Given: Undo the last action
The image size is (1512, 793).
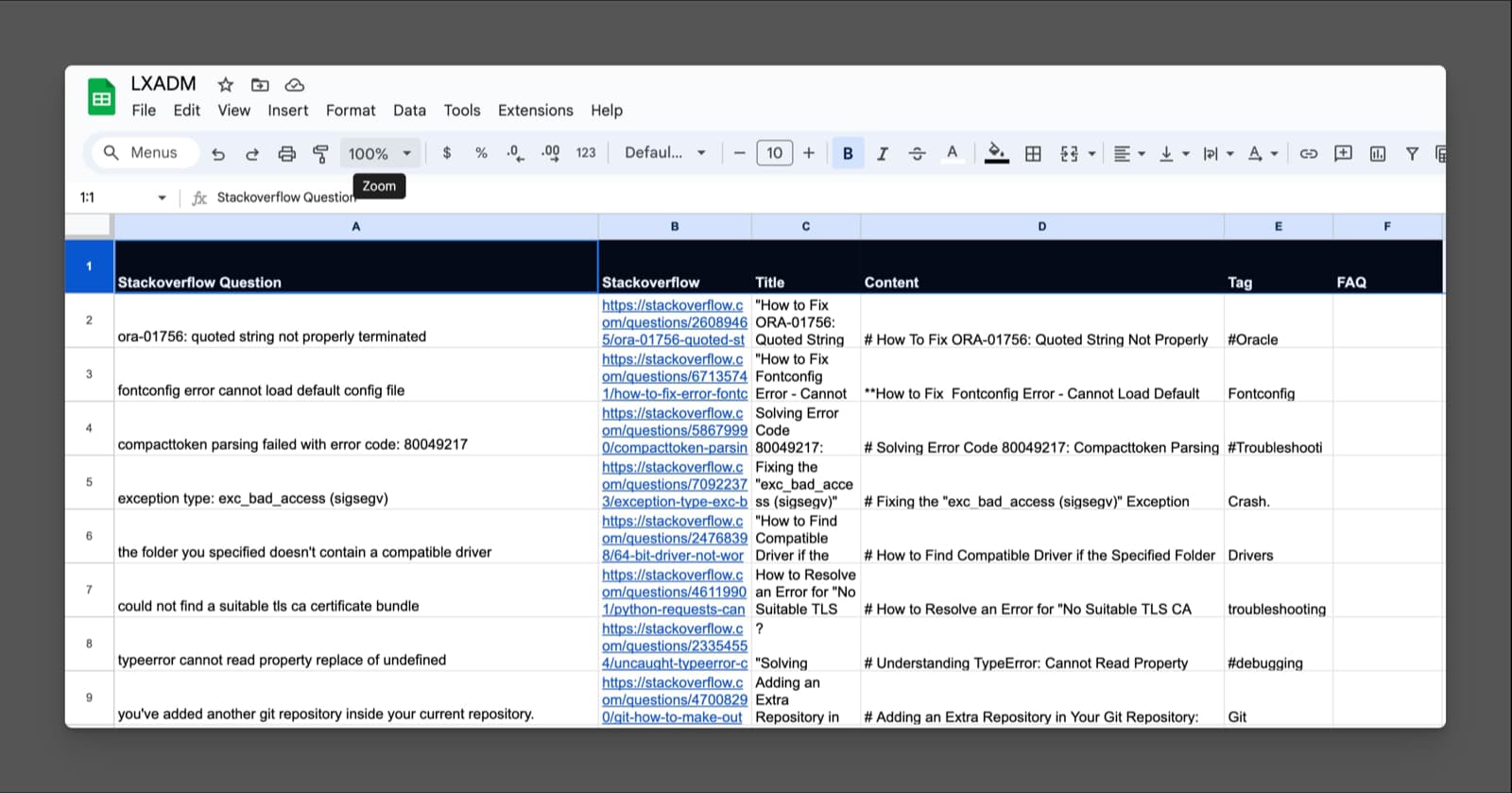Looking at the screenshot, I should [x=218, y=153].
